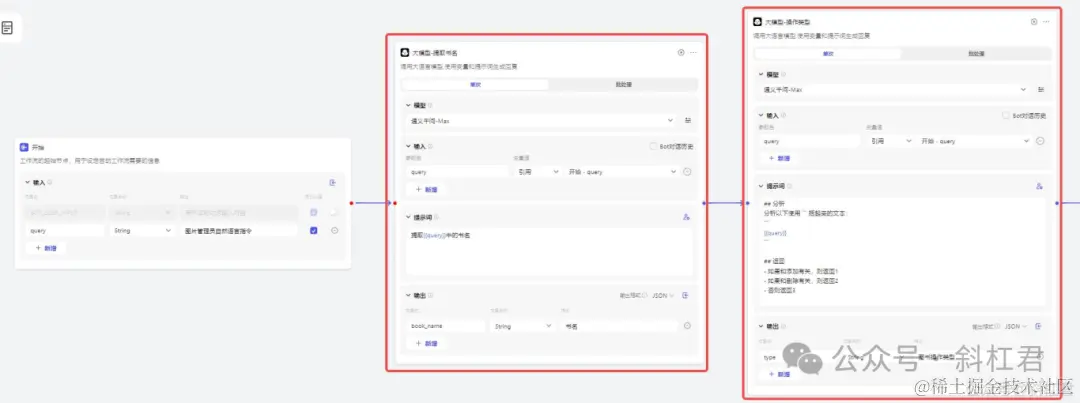Collapse 模型 section in 大模型-操作类型 node
This screenshot has height=403, width=1080.
click(760, 74)
